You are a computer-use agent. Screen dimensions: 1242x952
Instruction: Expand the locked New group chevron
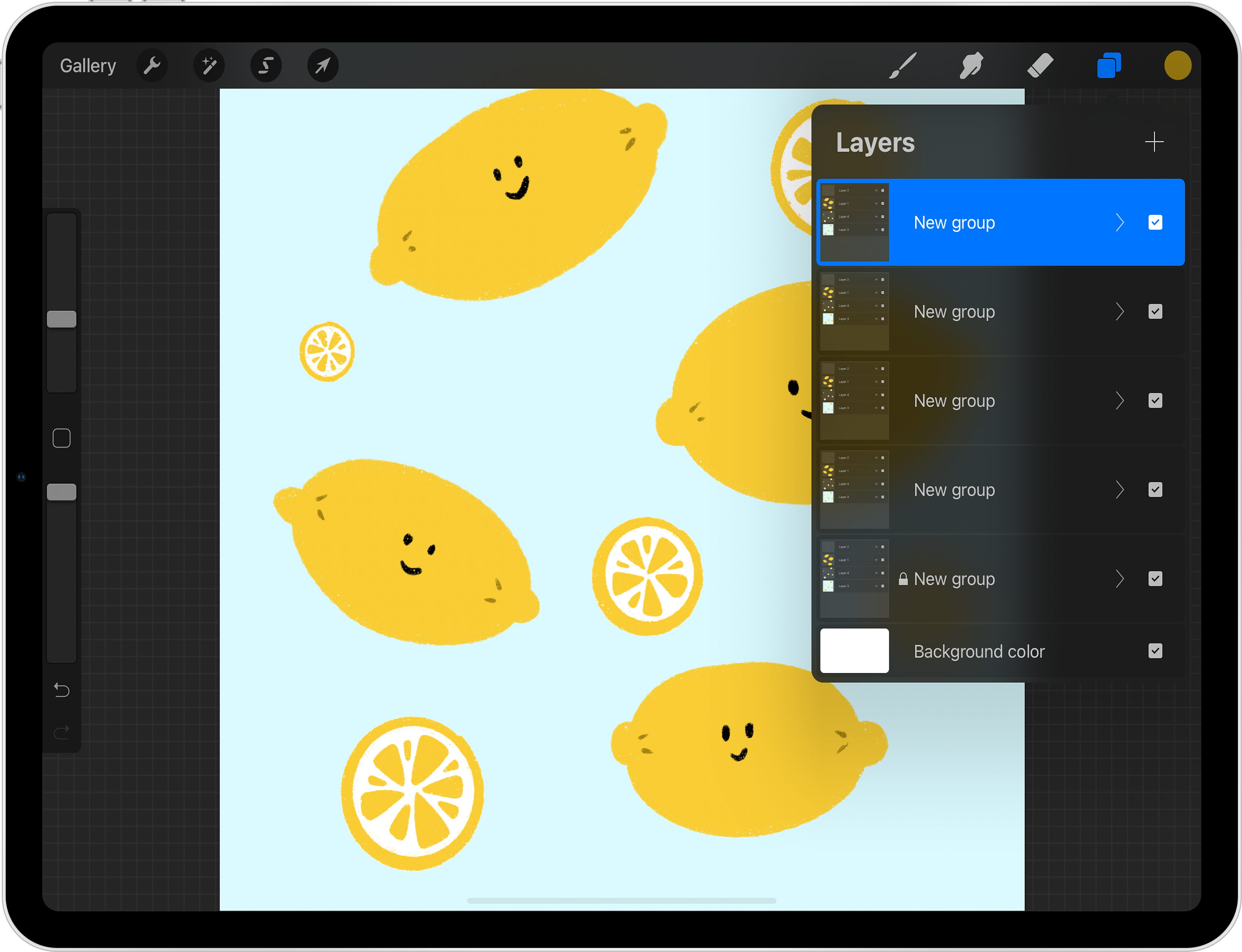pyautogui.click(x=1120, y=578)
